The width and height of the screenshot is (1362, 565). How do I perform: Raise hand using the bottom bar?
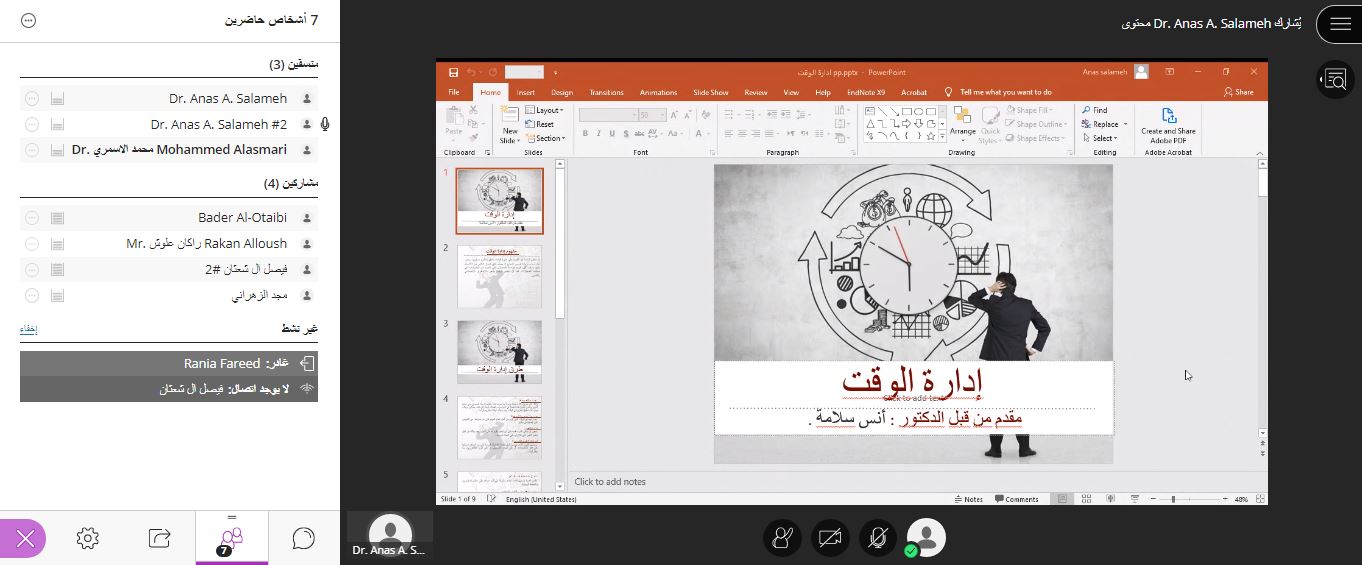[782, 538]
